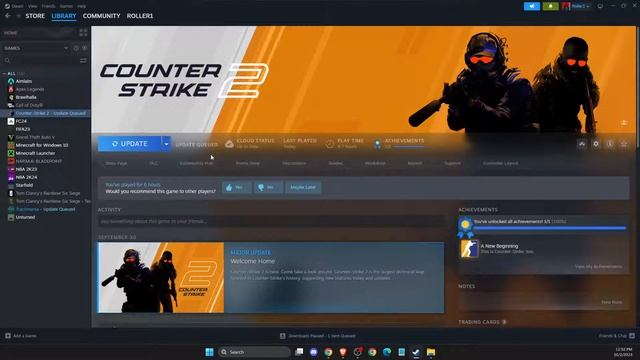Viewport: 640px width, 360px height.
Task: Select Unturned in the game list
Action: pos(25,217)
